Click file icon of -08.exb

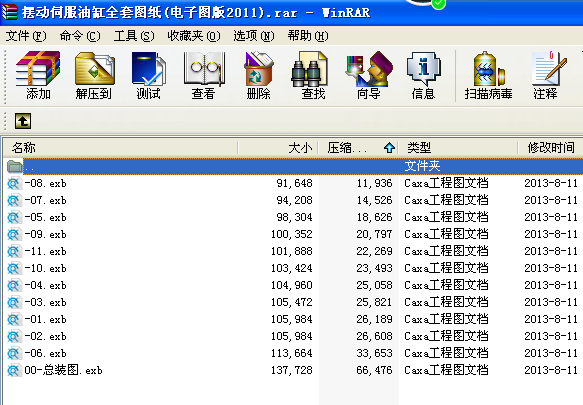click(x=14, y=183)
